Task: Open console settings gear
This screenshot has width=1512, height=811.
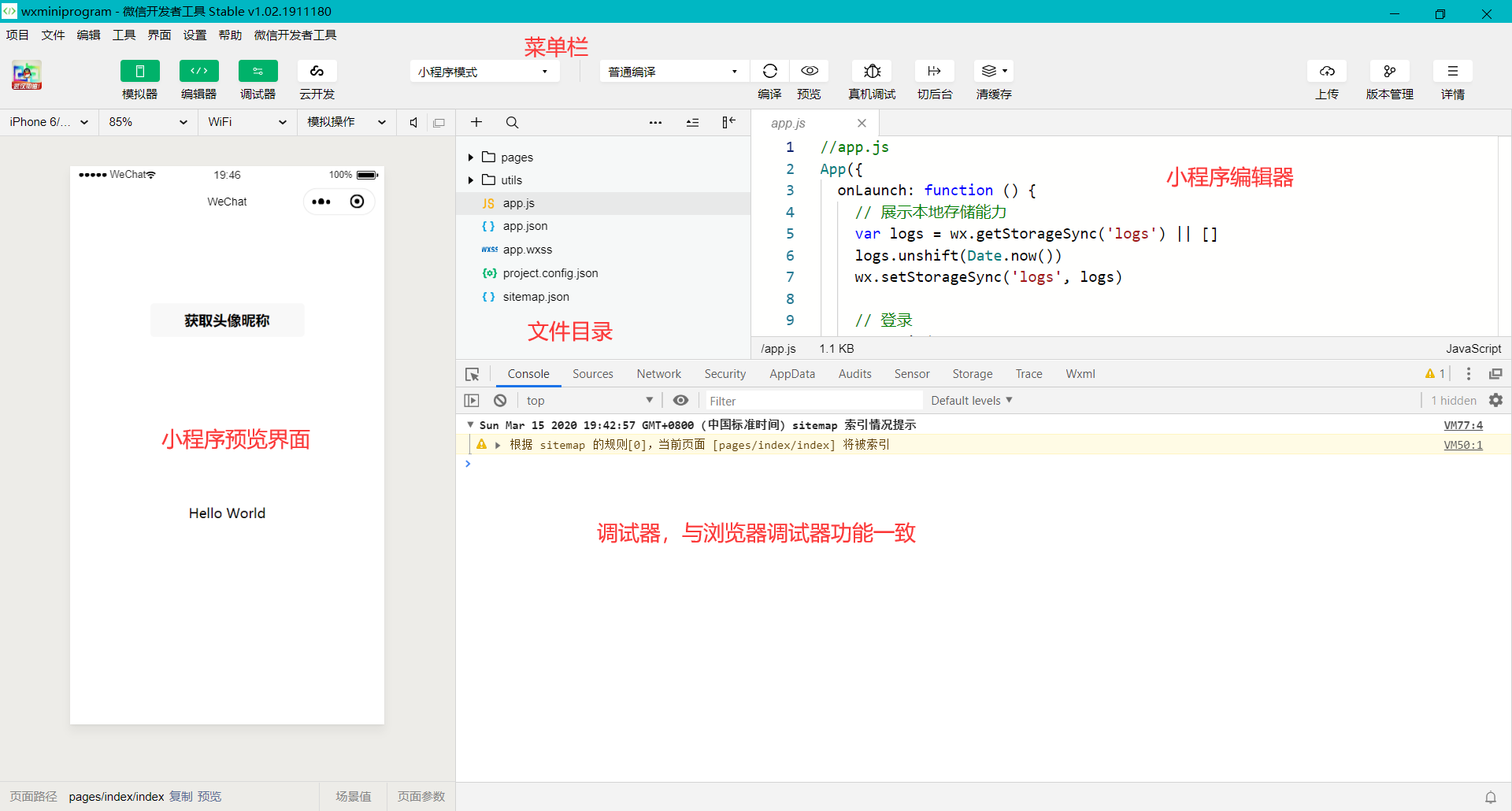Action: click(1496, 401)
